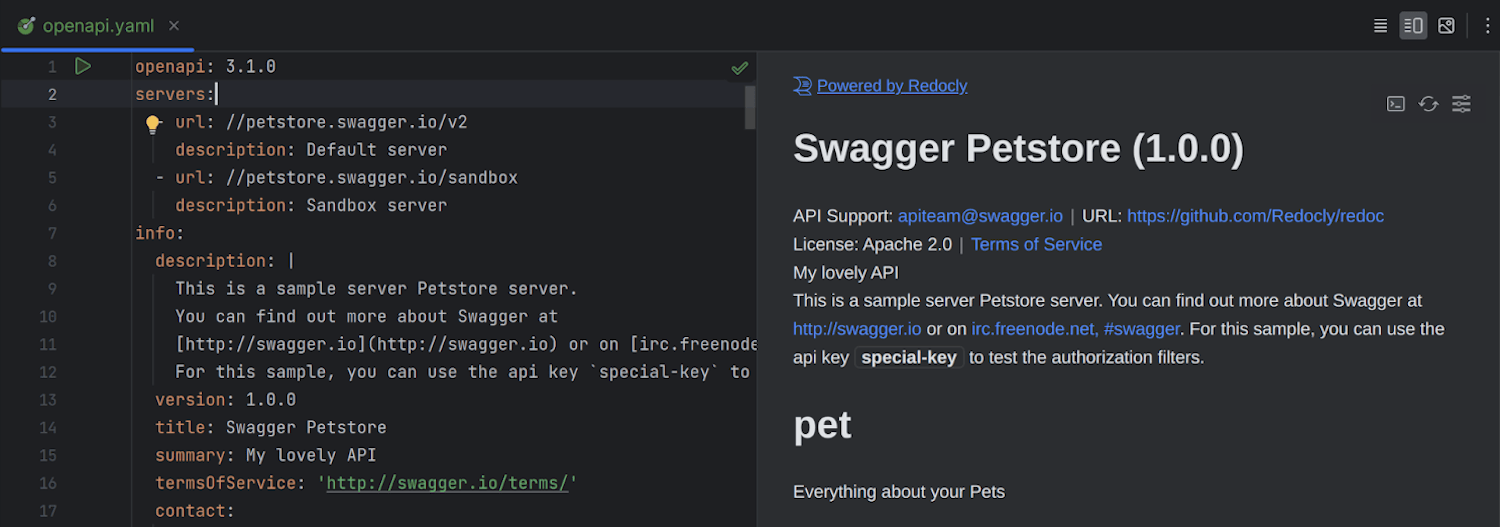Open the terminal icon in the preview toolbar
1500x527 pixels.
[x=1396, y=104]
